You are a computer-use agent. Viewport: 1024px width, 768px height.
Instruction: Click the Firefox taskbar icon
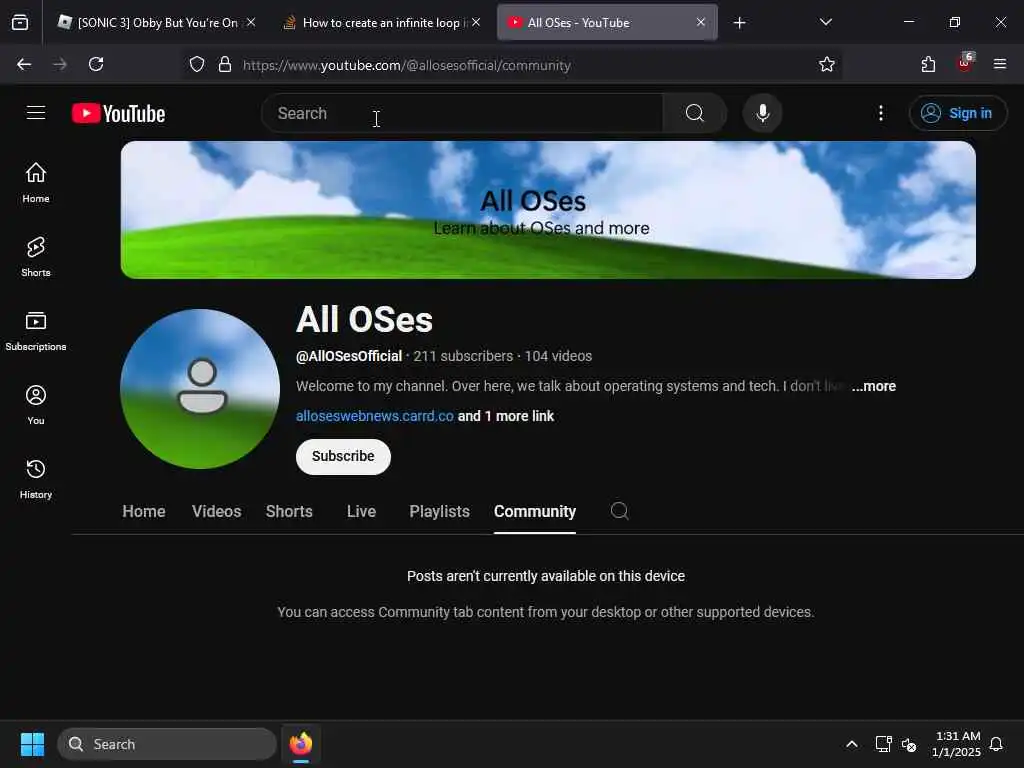pyautogui.click(x=301, y=744)
